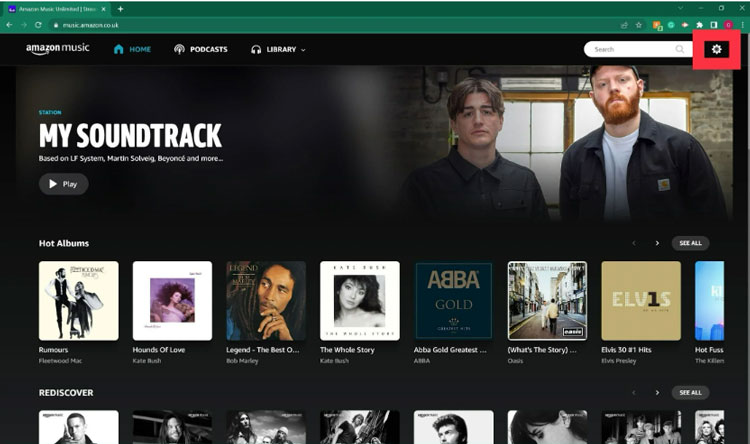Open the share icon in the address bar
This screenshot has width=750, height=444.
click(x=624, y=25)
